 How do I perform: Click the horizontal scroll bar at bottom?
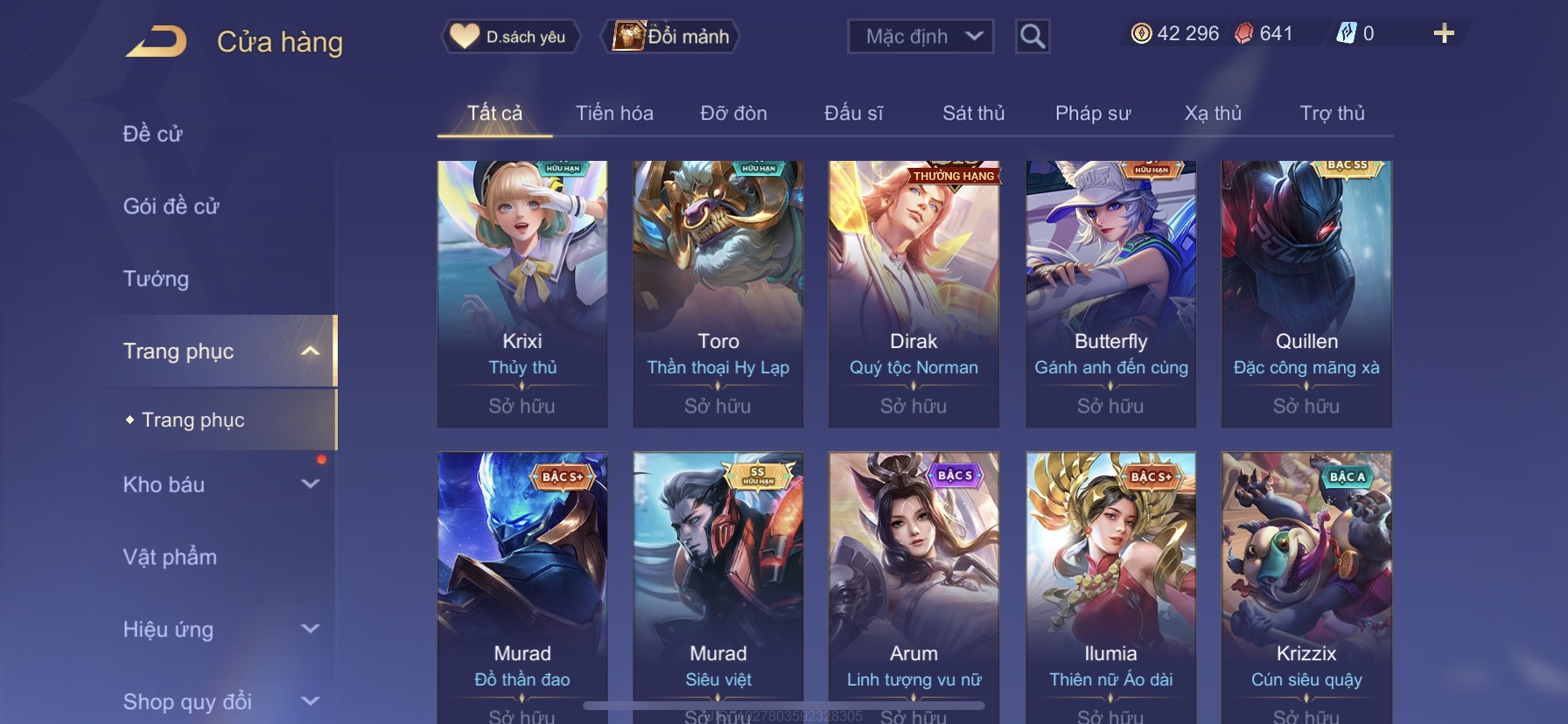(x=784, y=705)
